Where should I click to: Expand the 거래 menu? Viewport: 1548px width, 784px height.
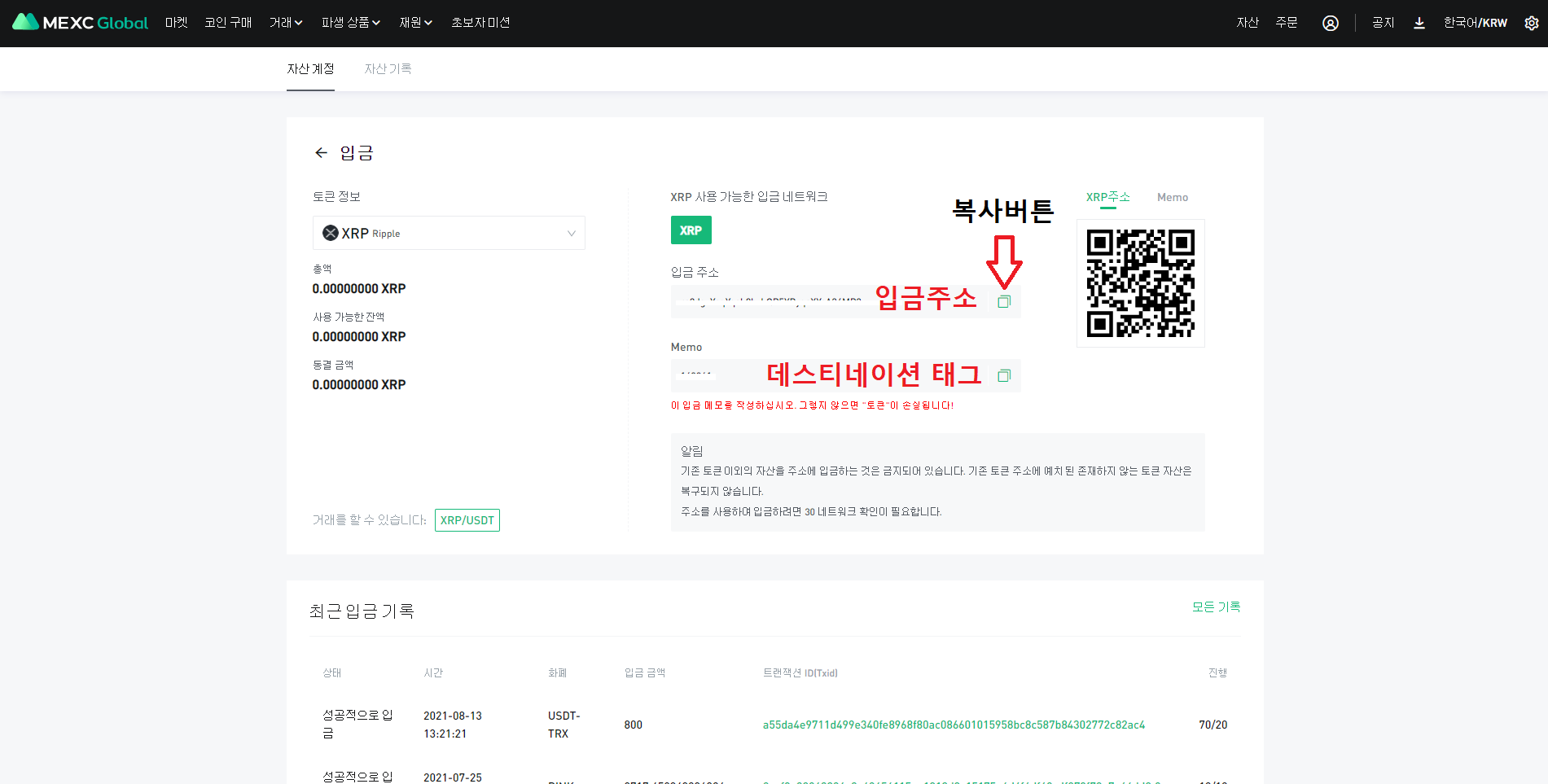click(x=286, y=23)
